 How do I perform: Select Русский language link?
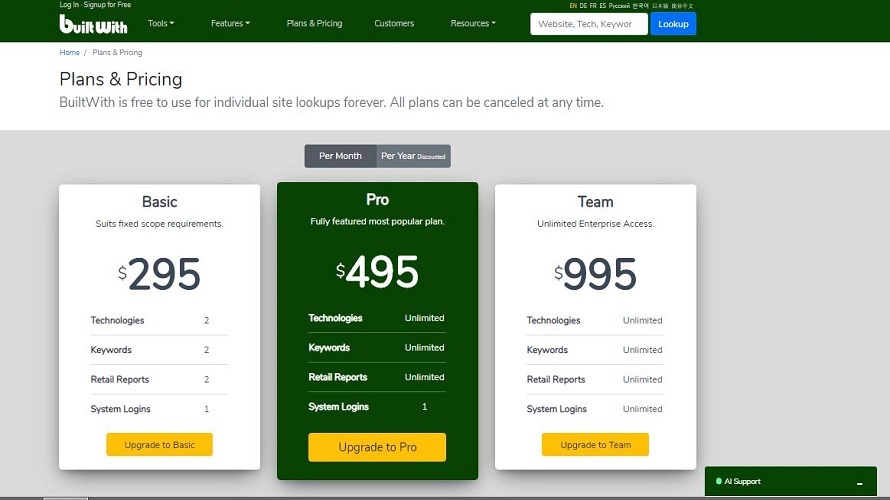tap(619, 6)
